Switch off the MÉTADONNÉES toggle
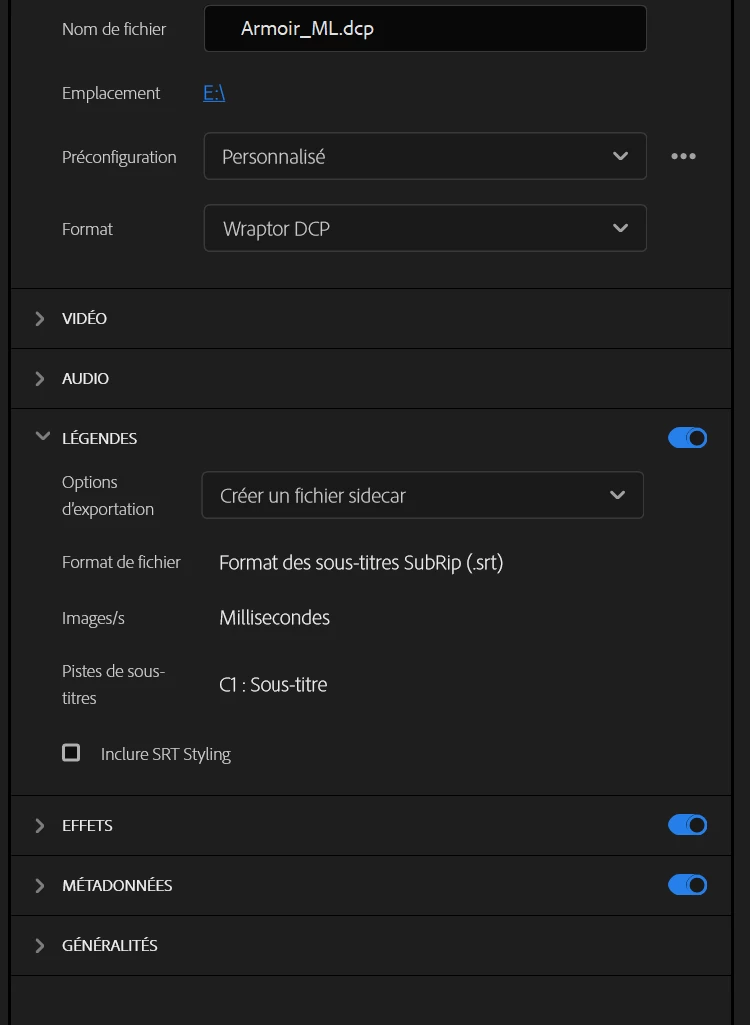Image resolution: width=750 pixels, height=1025 pixels. coord(687,885)
